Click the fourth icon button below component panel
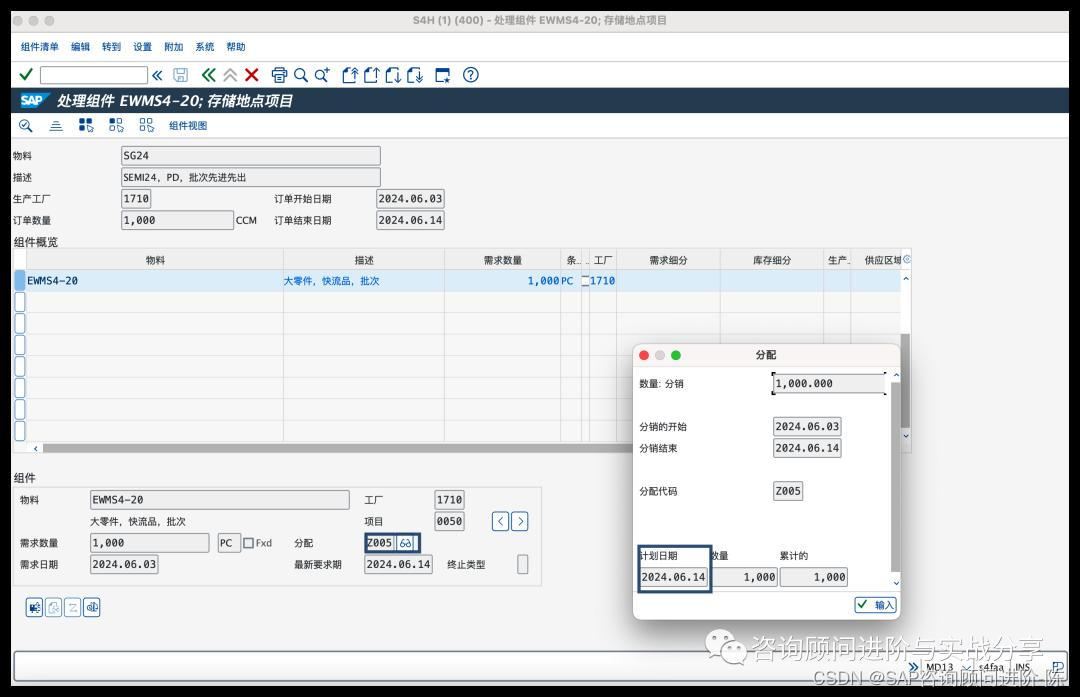1080x697 pixels. click(92, 607)
